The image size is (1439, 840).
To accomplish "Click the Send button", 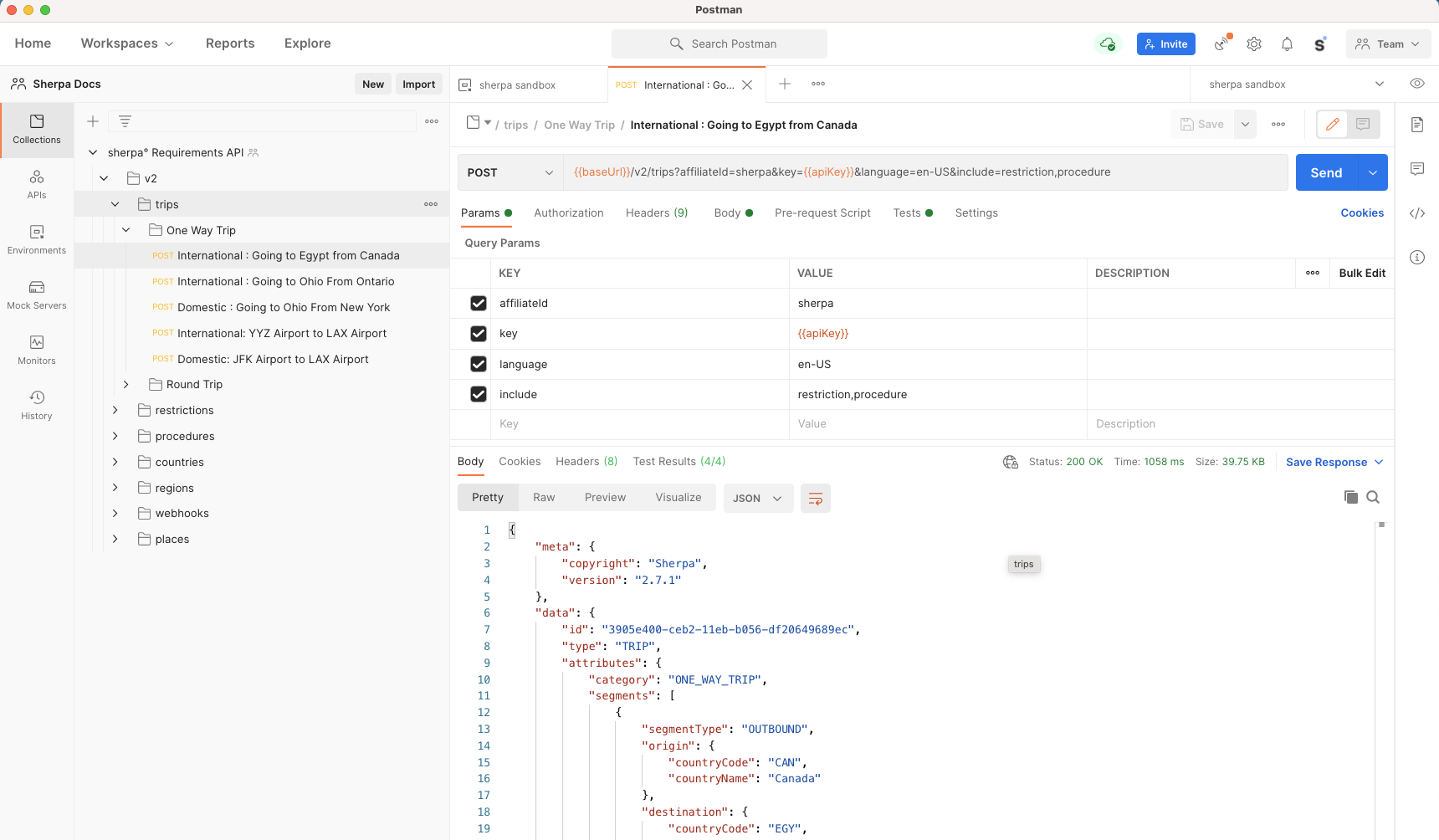I will pos(1326,172).
